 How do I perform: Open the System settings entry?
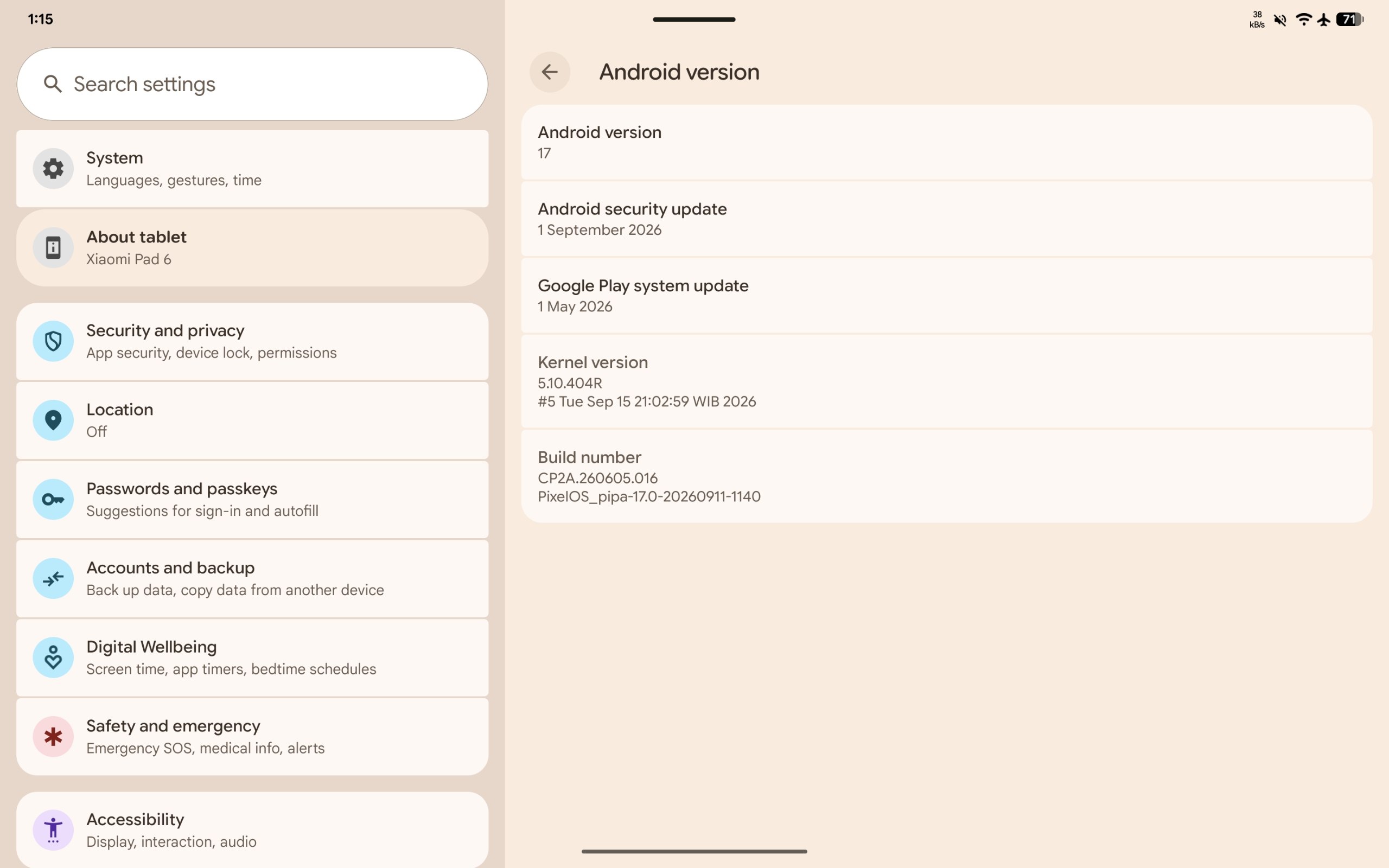click(x=252, y=169)
